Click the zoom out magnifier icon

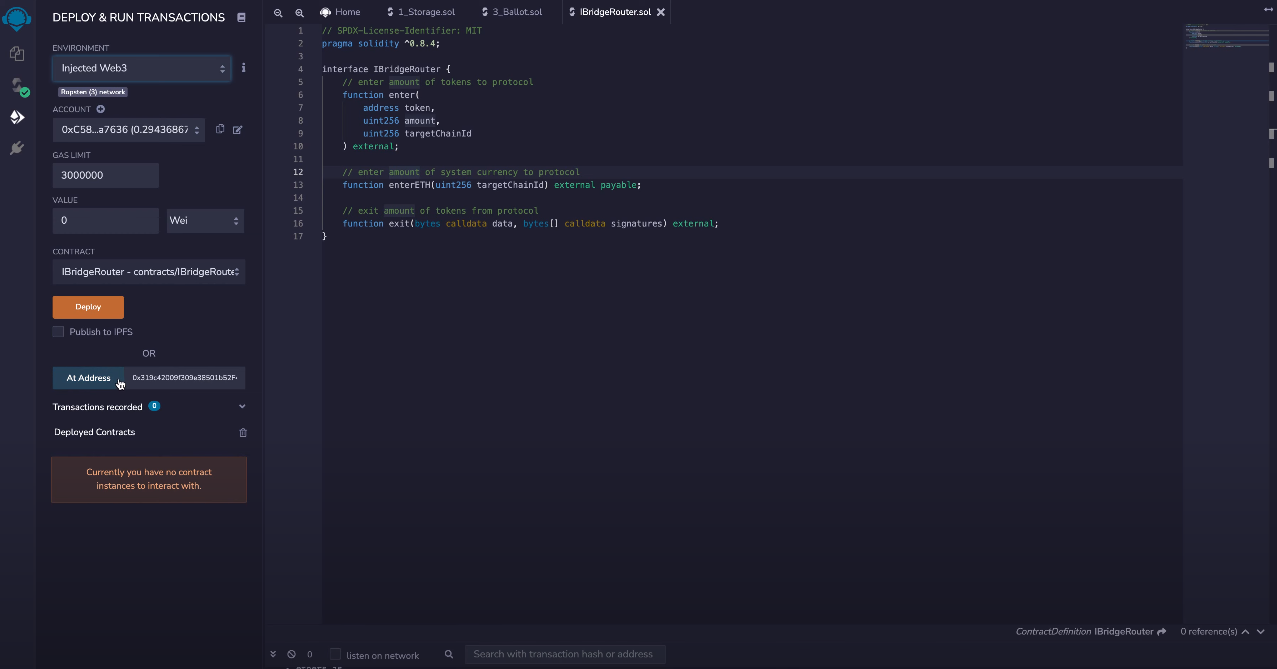click(278, 12)
